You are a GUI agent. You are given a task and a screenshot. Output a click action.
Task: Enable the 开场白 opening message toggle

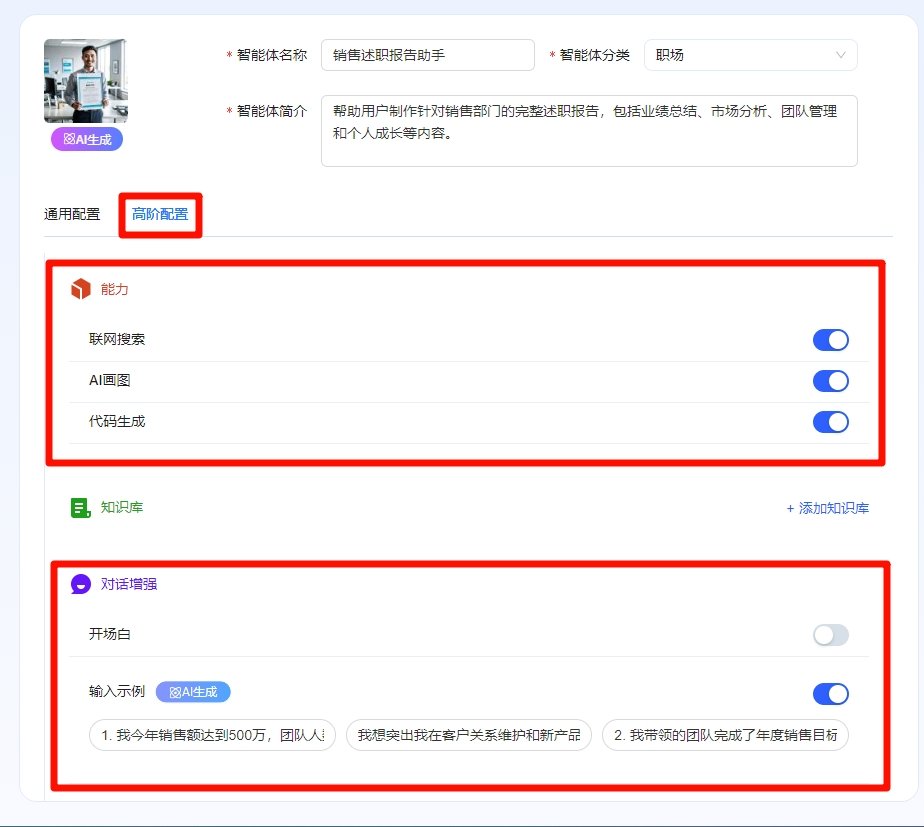click(831, 633)
